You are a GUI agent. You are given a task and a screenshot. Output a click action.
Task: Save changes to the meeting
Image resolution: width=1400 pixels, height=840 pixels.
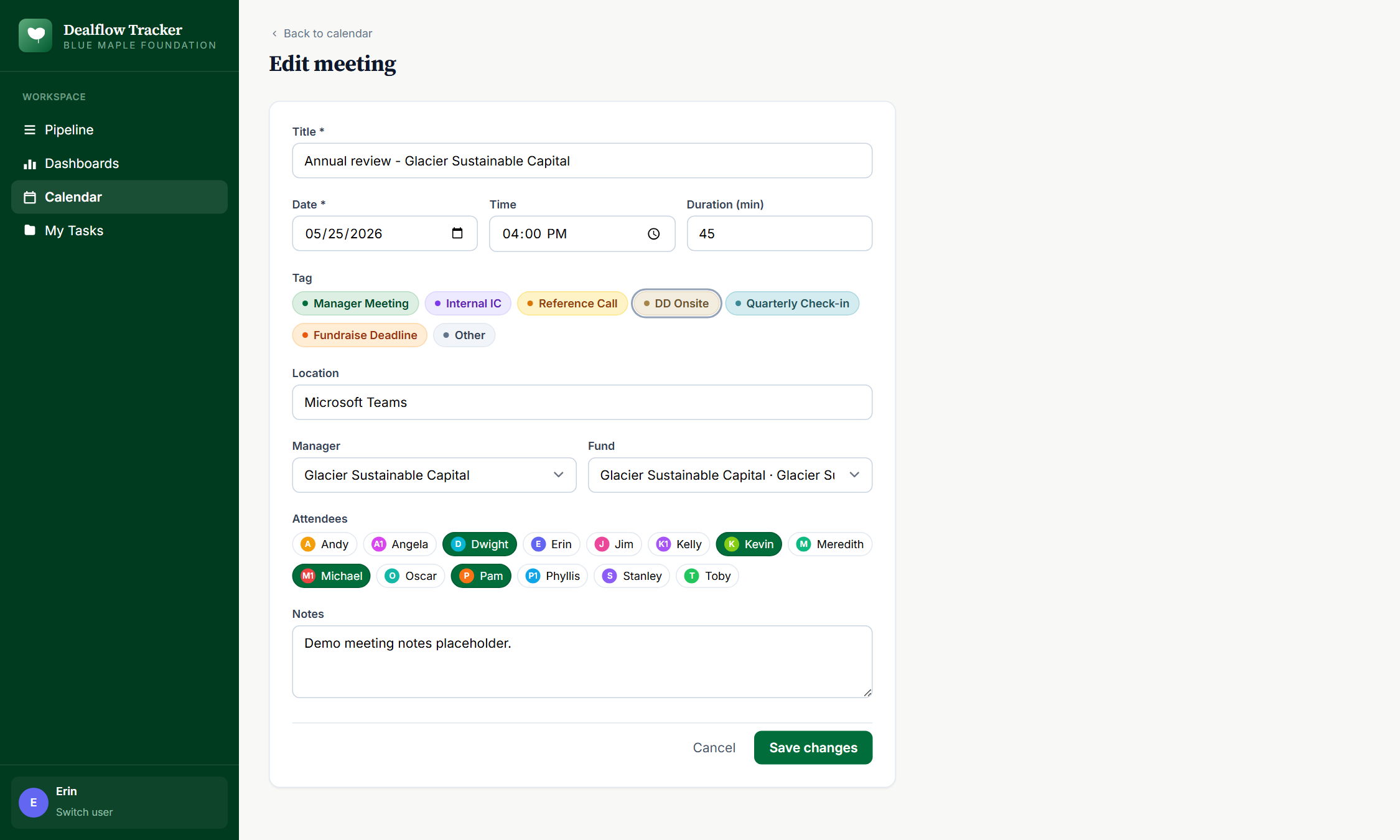(813, 748)
